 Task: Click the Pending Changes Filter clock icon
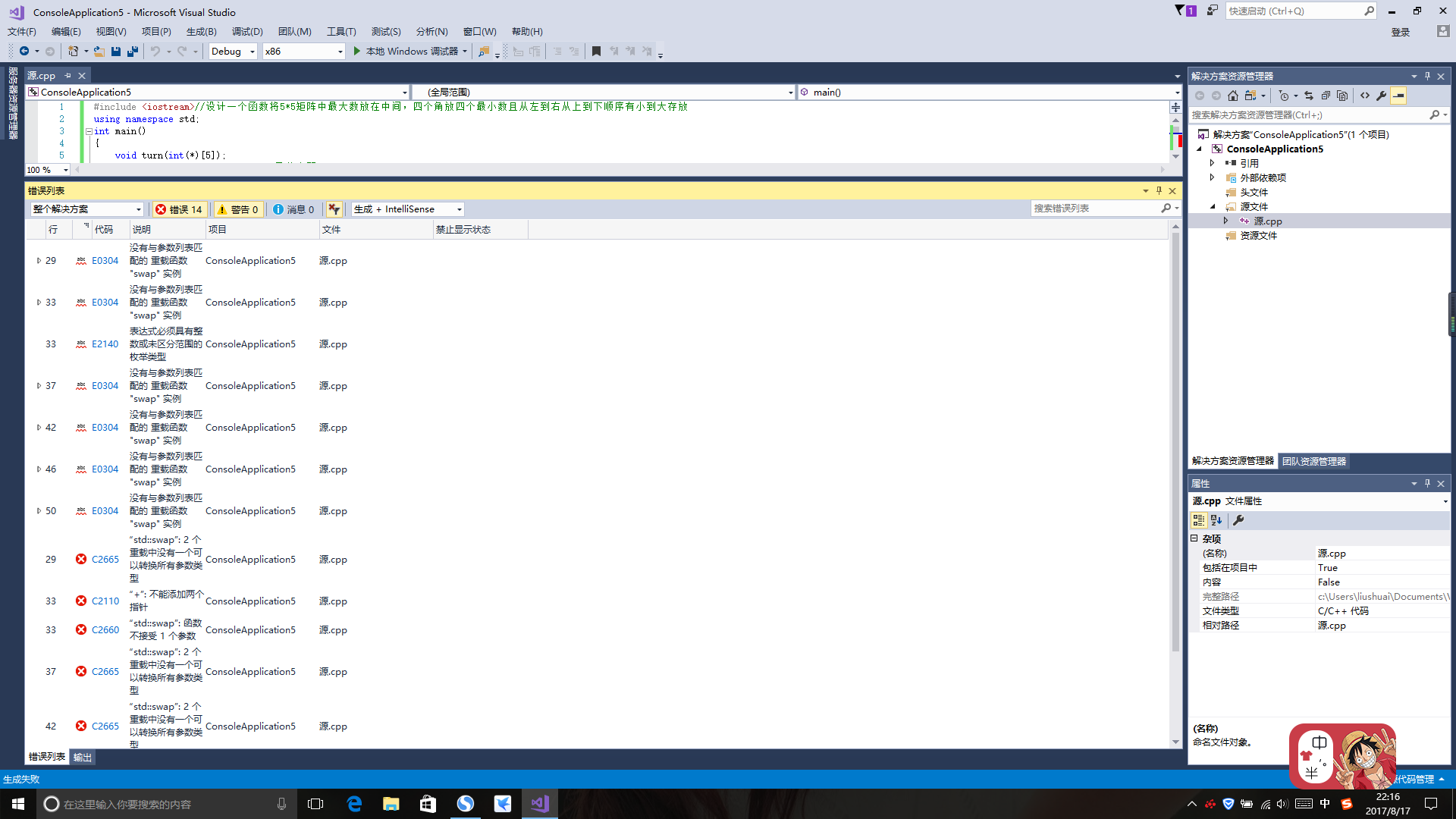click(1284, 96)
